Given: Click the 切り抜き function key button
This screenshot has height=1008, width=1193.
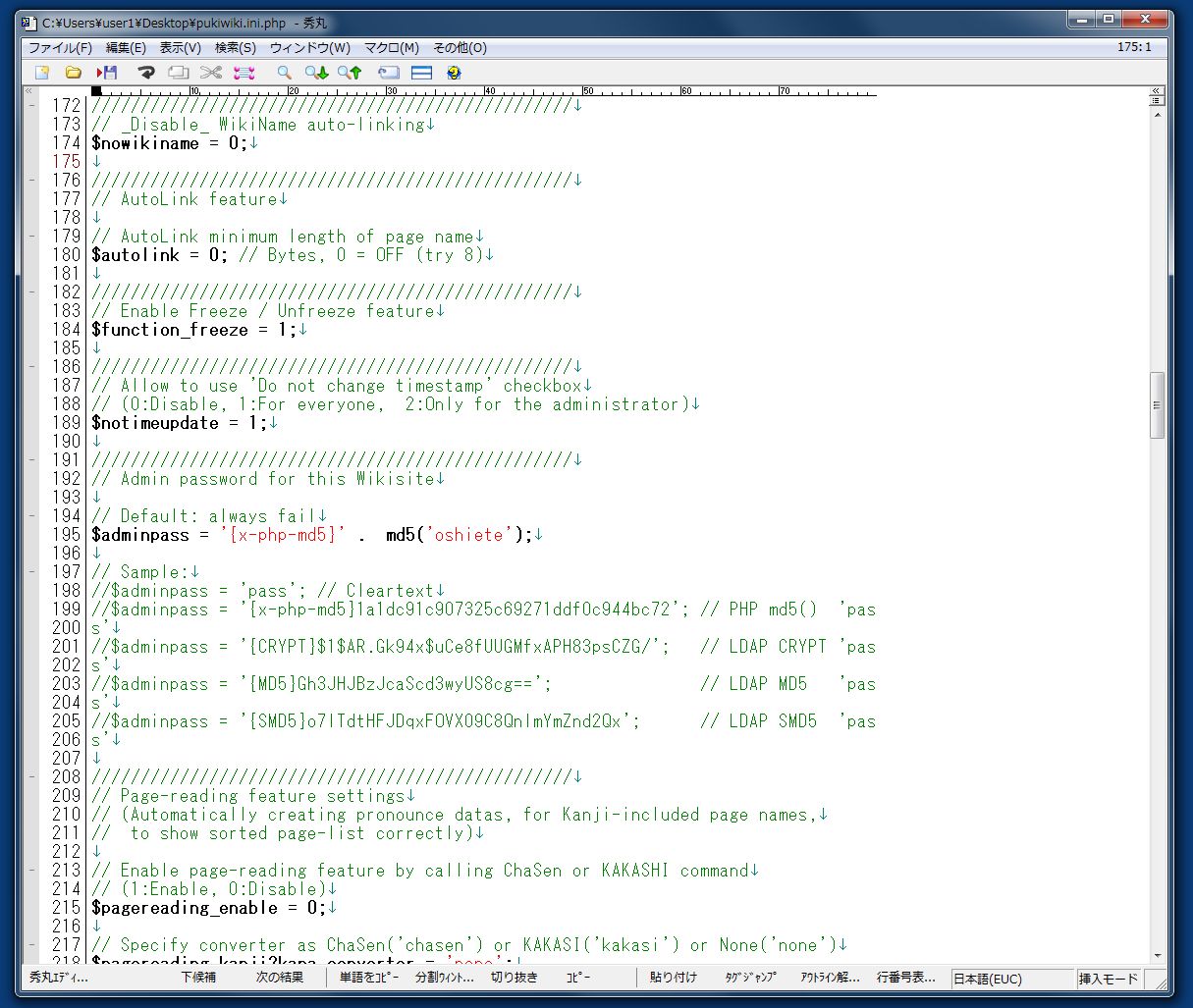Looking at the screenshot, I should pos(515,978).
